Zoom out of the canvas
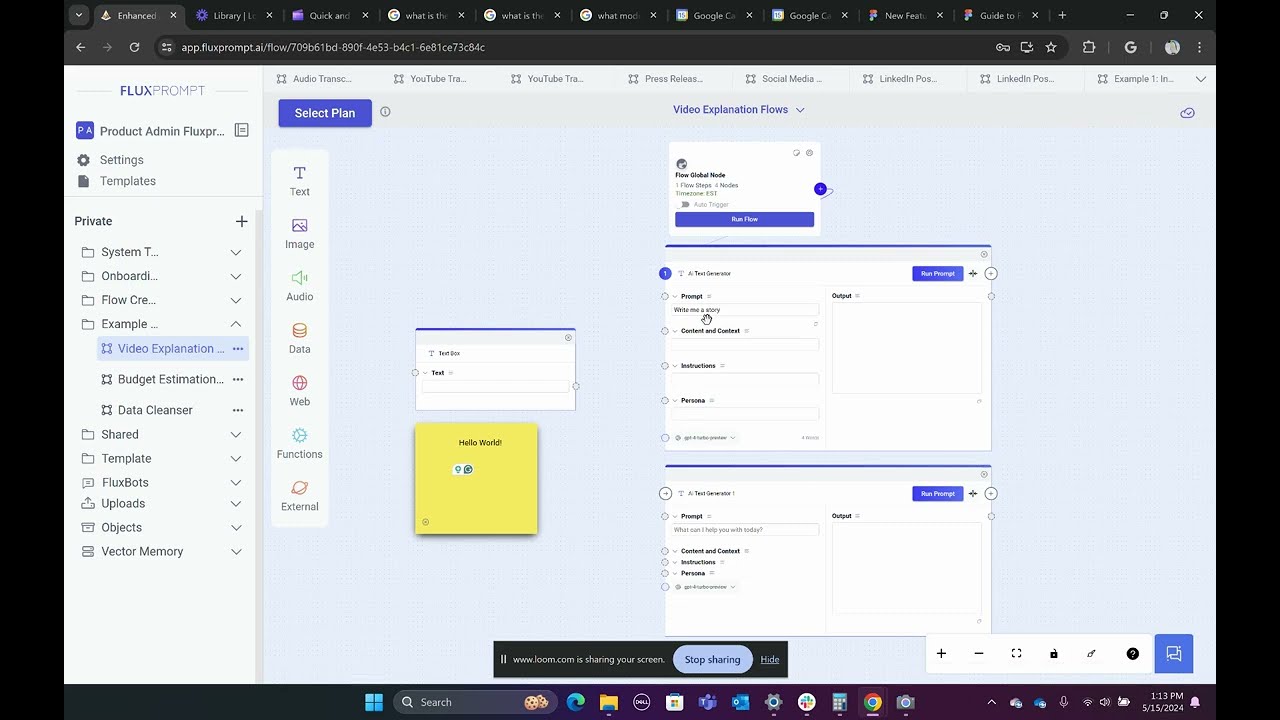 [x=979, y=654]
